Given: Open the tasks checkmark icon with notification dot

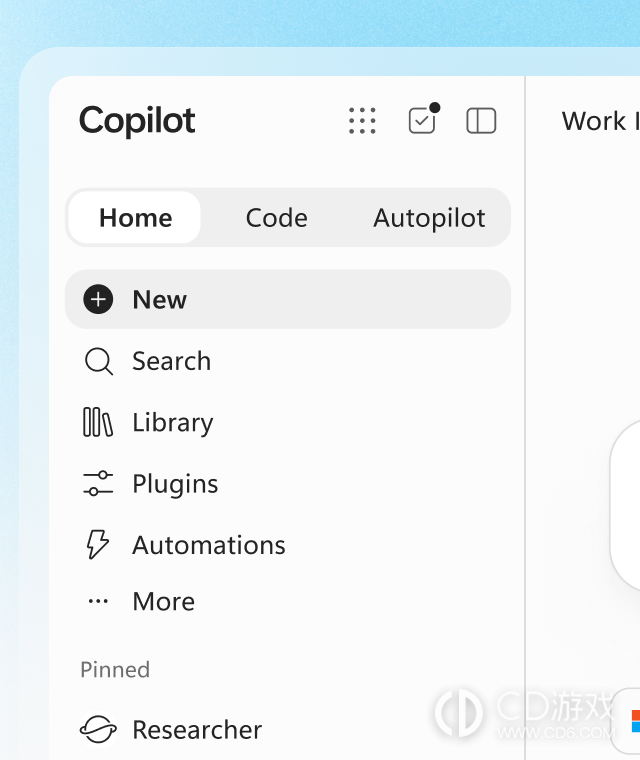Looking at the screenshot, I should click(423, 119).
